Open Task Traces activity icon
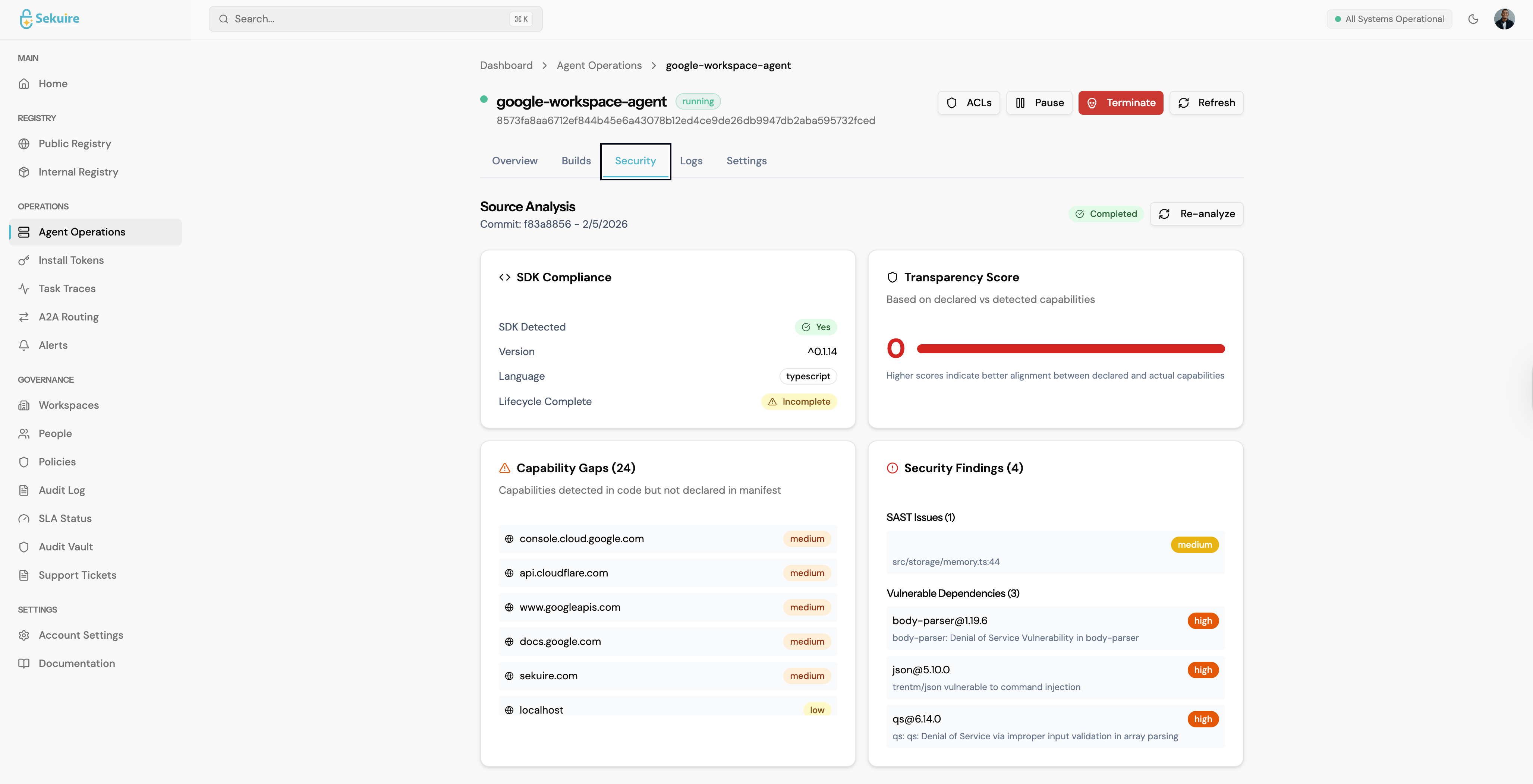The image size is (1533, 784). point(24,288)
